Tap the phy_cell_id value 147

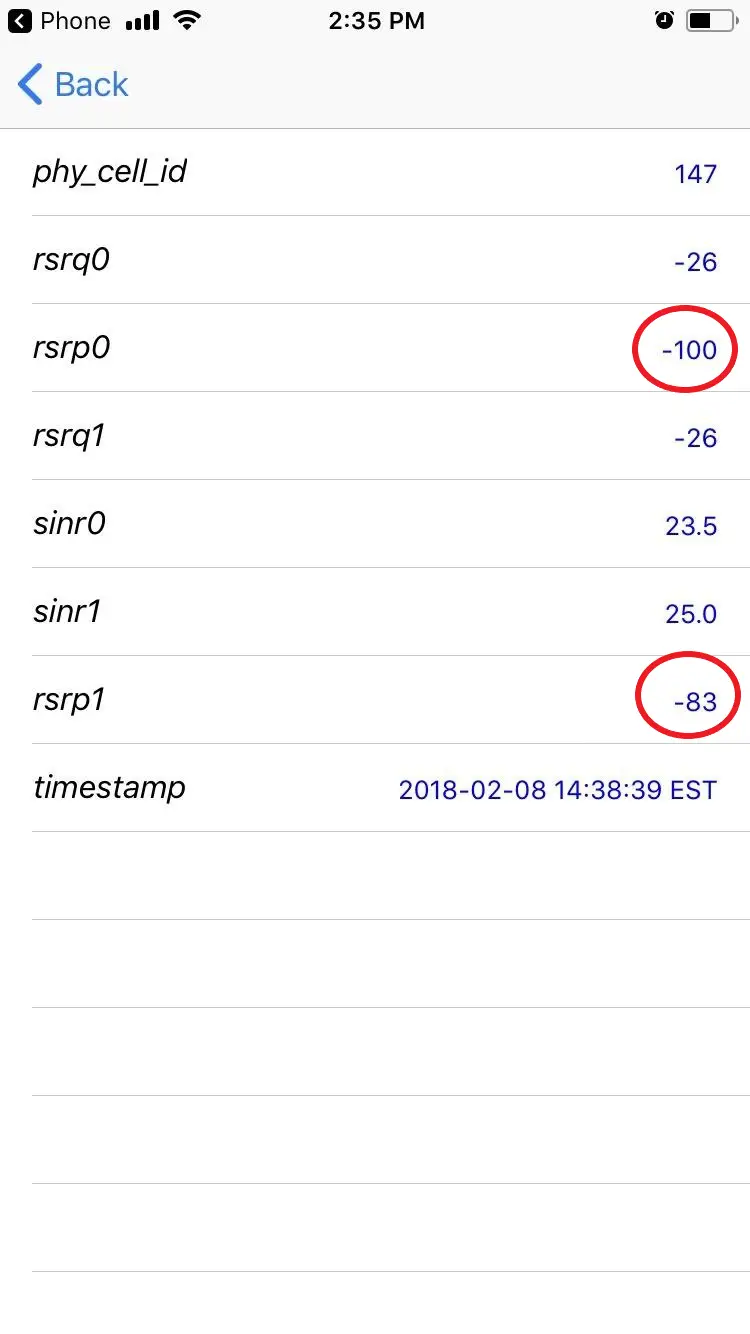click(x=696, y=174)
